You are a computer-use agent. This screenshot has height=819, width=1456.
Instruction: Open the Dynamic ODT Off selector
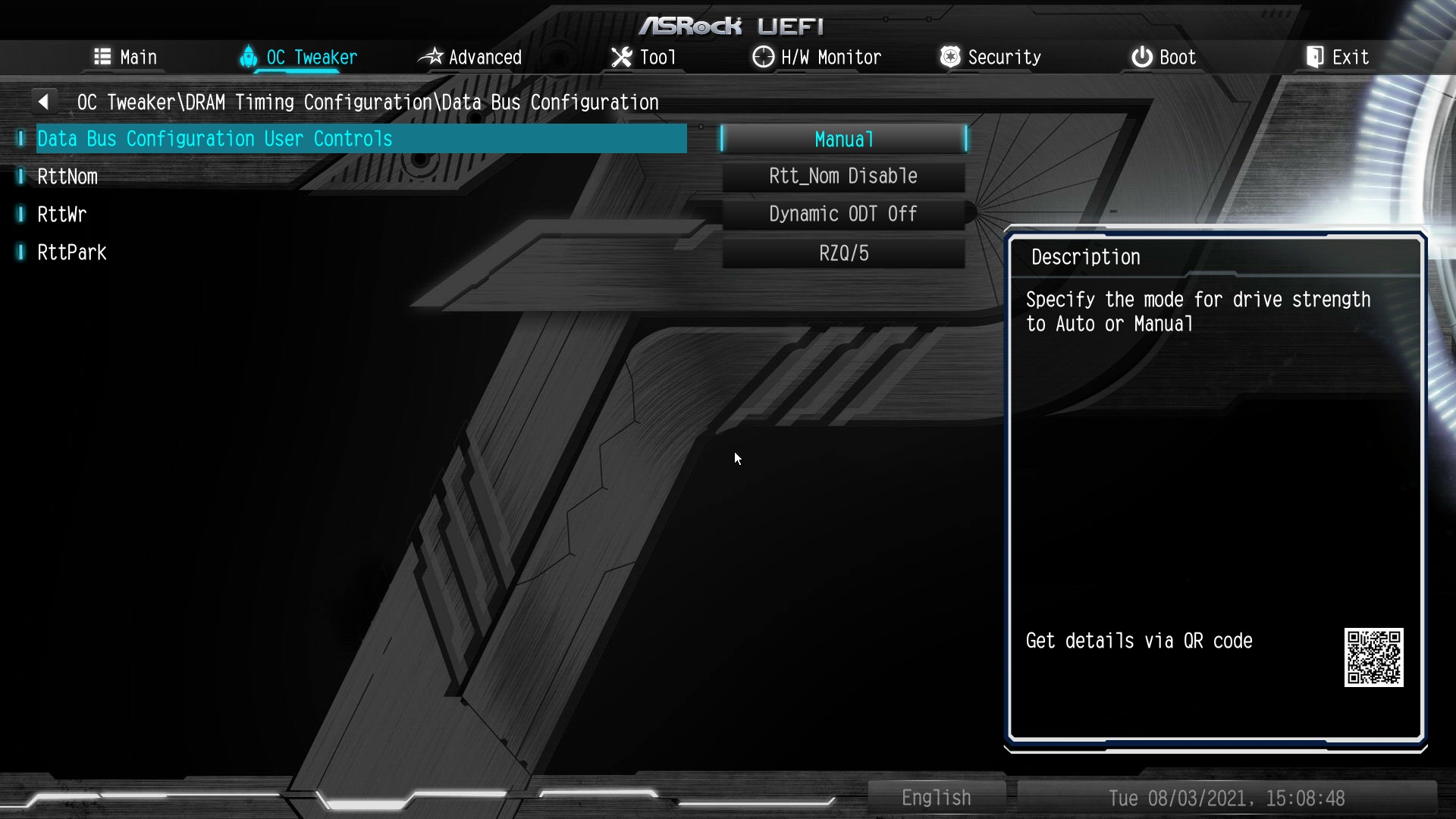(843, 214)
